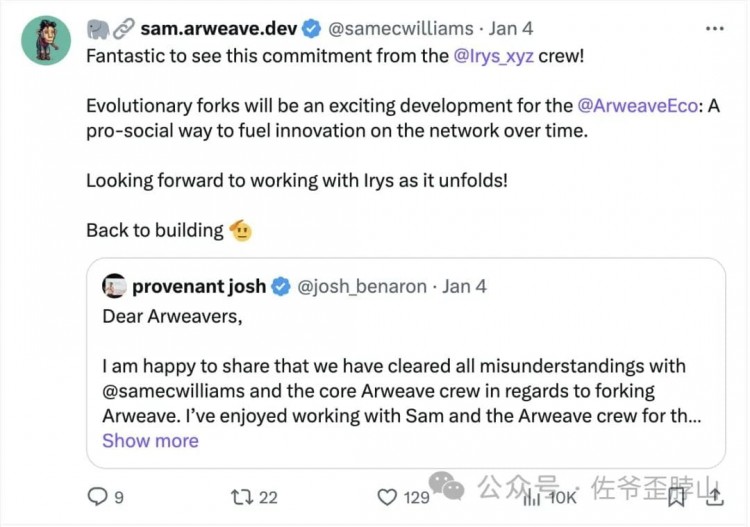750x527 pixels.
Task: Click the blue verified badge next to sam.arweave.dev
Action: (312, 29)
